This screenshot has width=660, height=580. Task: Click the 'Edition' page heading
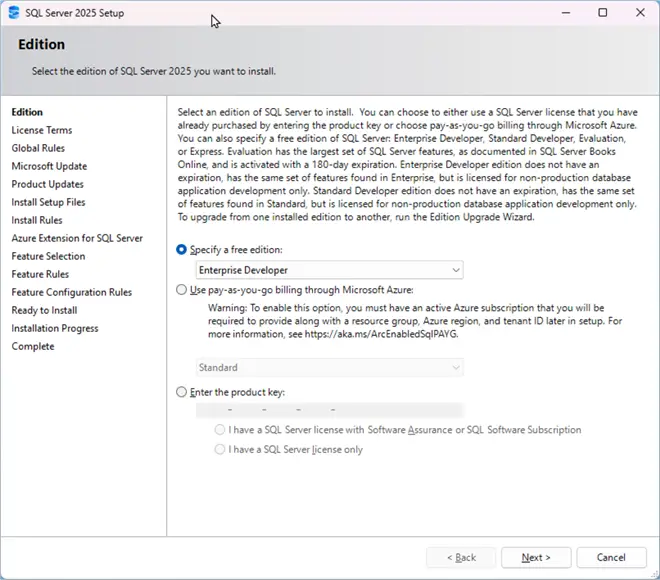pyautogui.click(x=41, y=44)
